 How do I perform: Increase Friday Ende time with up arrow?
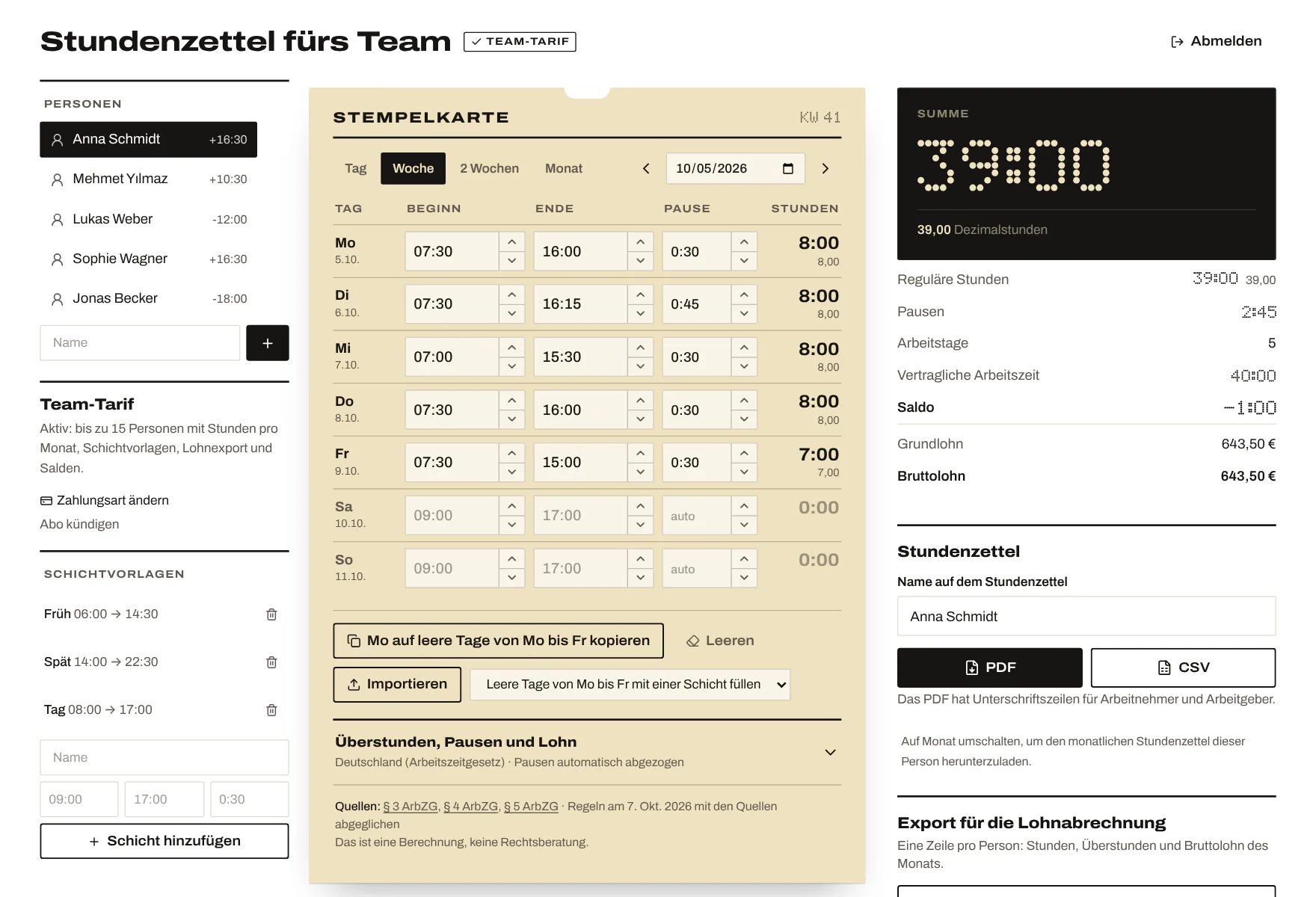pyautogui.click(x=640, y=453)
